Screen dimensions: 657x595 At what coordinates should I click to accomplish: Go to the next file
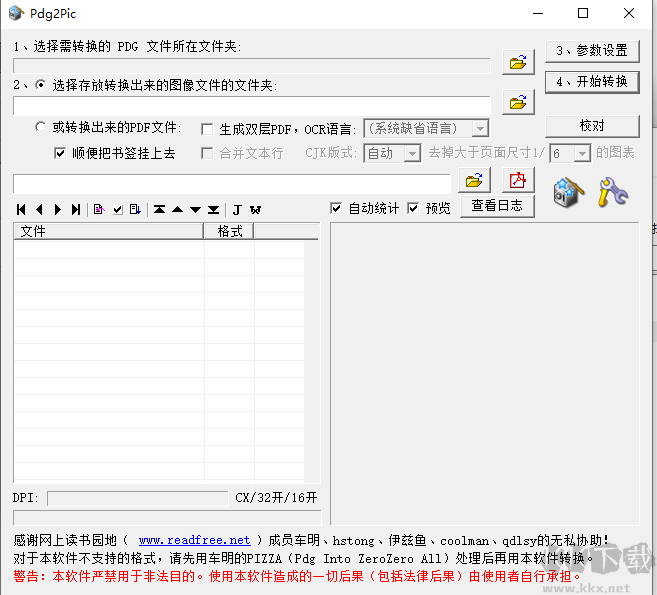pyautogui.click(x=58, y=210)
